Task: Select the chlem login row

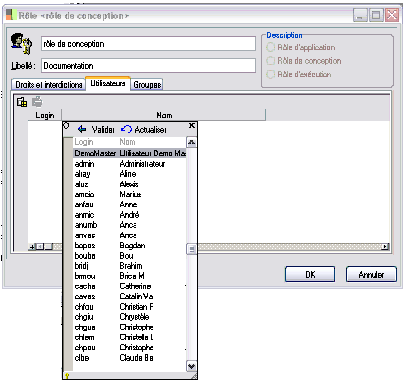Action: [130, 337]
